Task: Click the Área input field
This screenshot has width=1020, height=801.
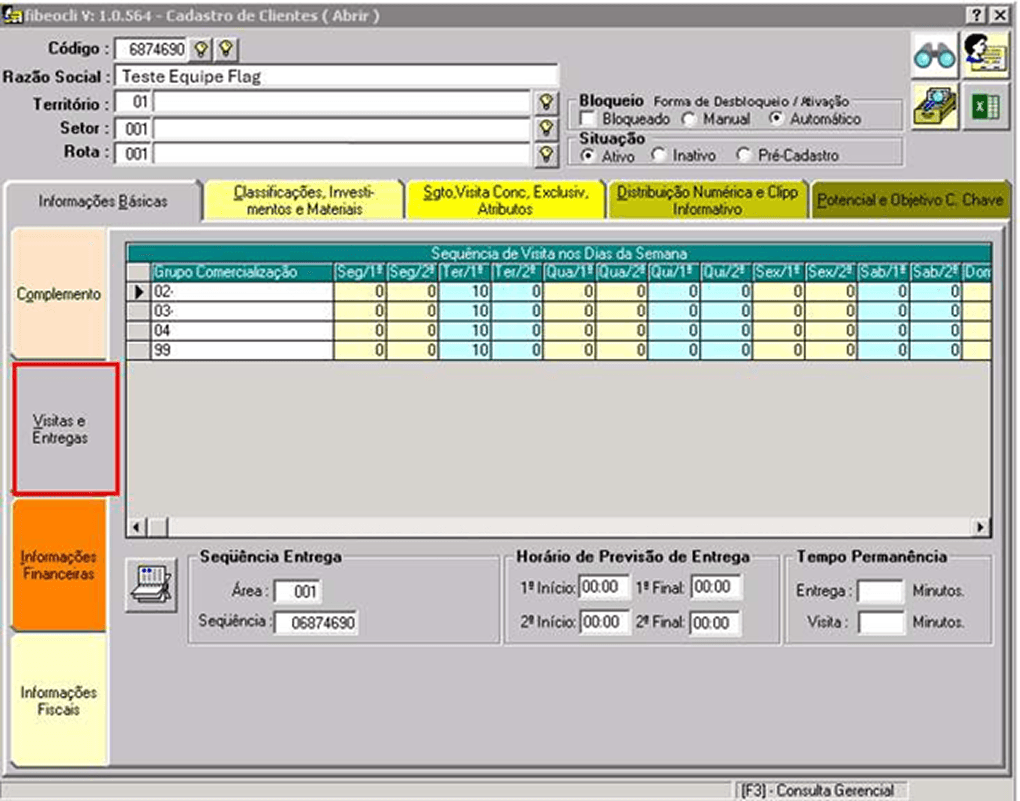Action: click(x=298, y=591)
